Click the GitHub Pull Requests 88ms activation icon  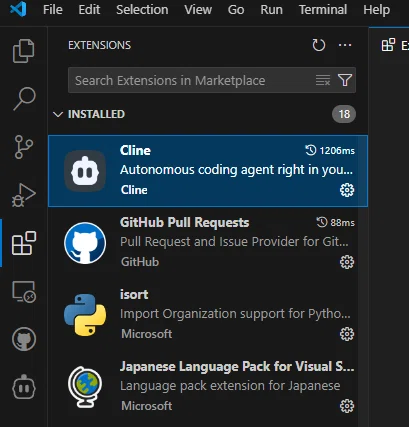[322, 222]
